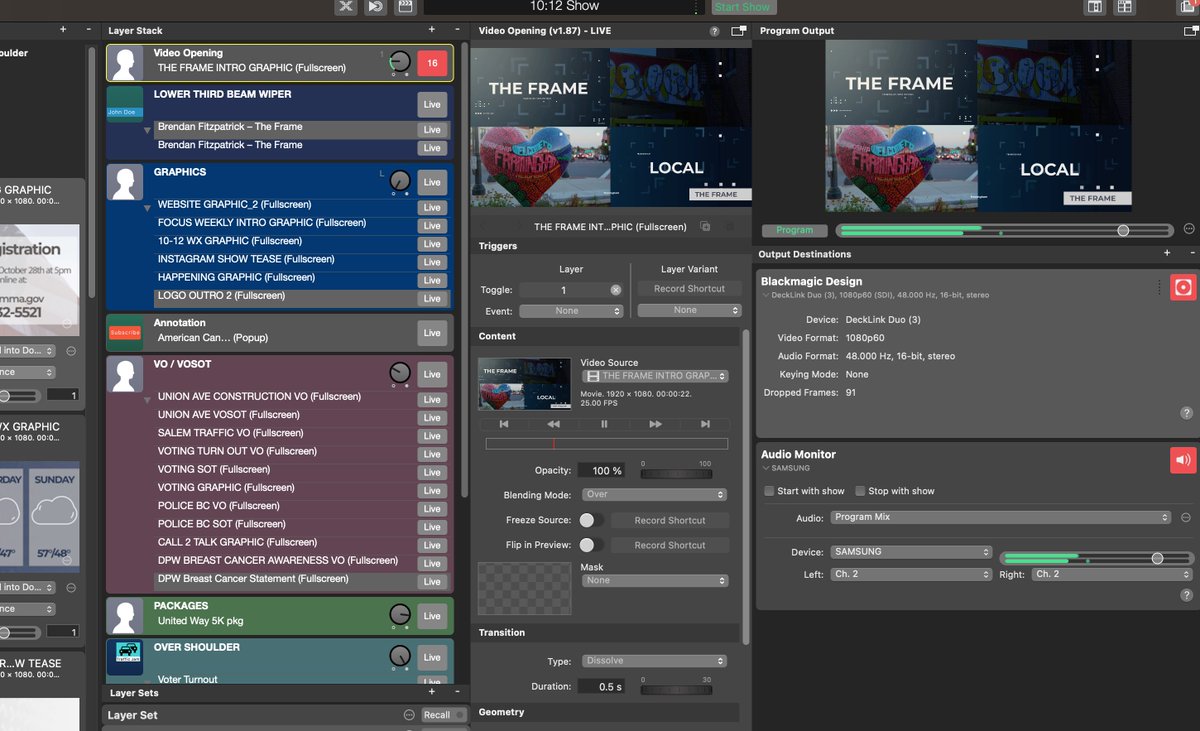Image resolution: width=1200 pixels, height=731 pixels.
Task: Open the Event trigger dropdown
Action: 571,311
